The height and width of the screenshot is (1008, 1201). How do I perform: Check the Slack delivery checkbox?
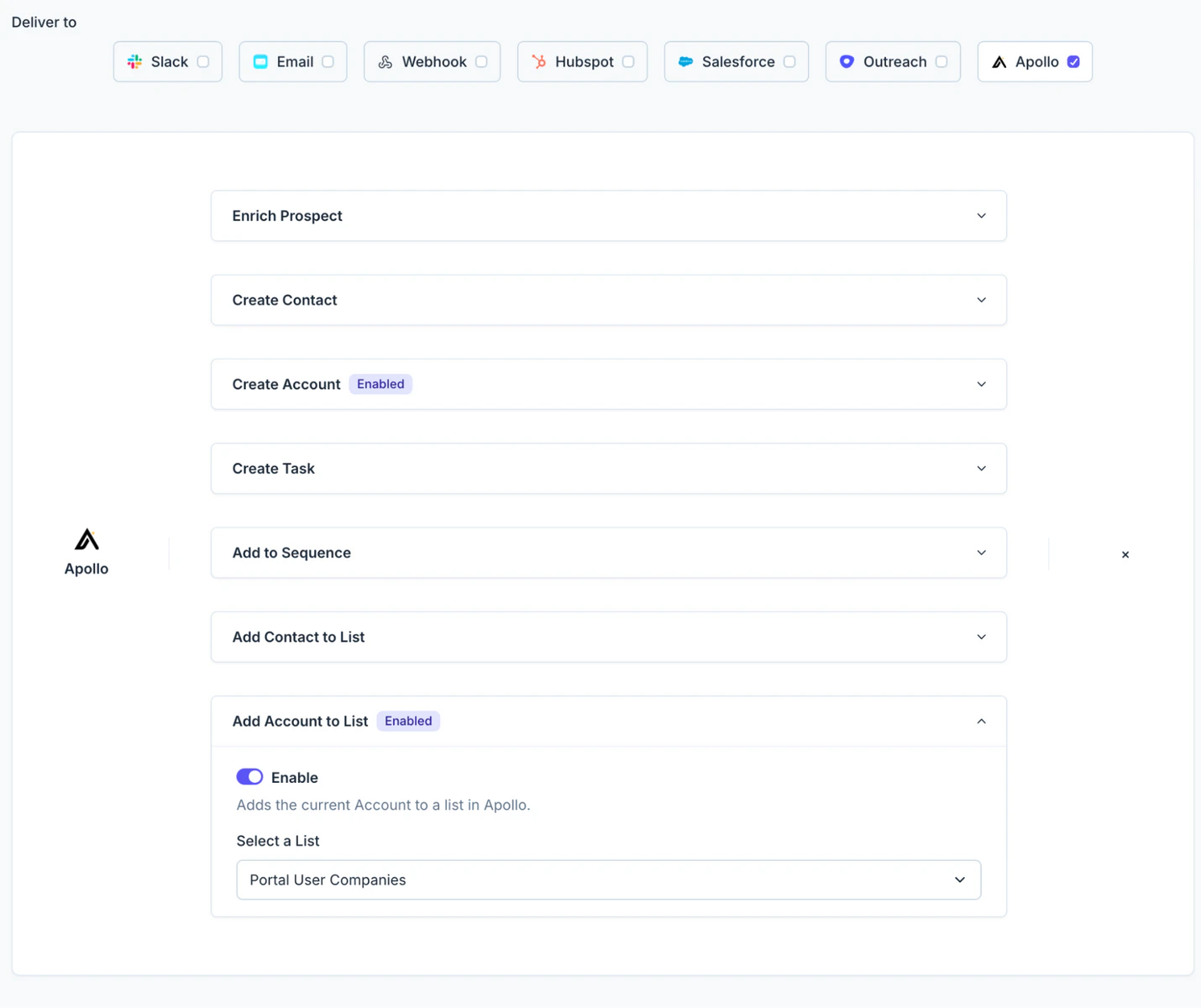tap(202, 60)
